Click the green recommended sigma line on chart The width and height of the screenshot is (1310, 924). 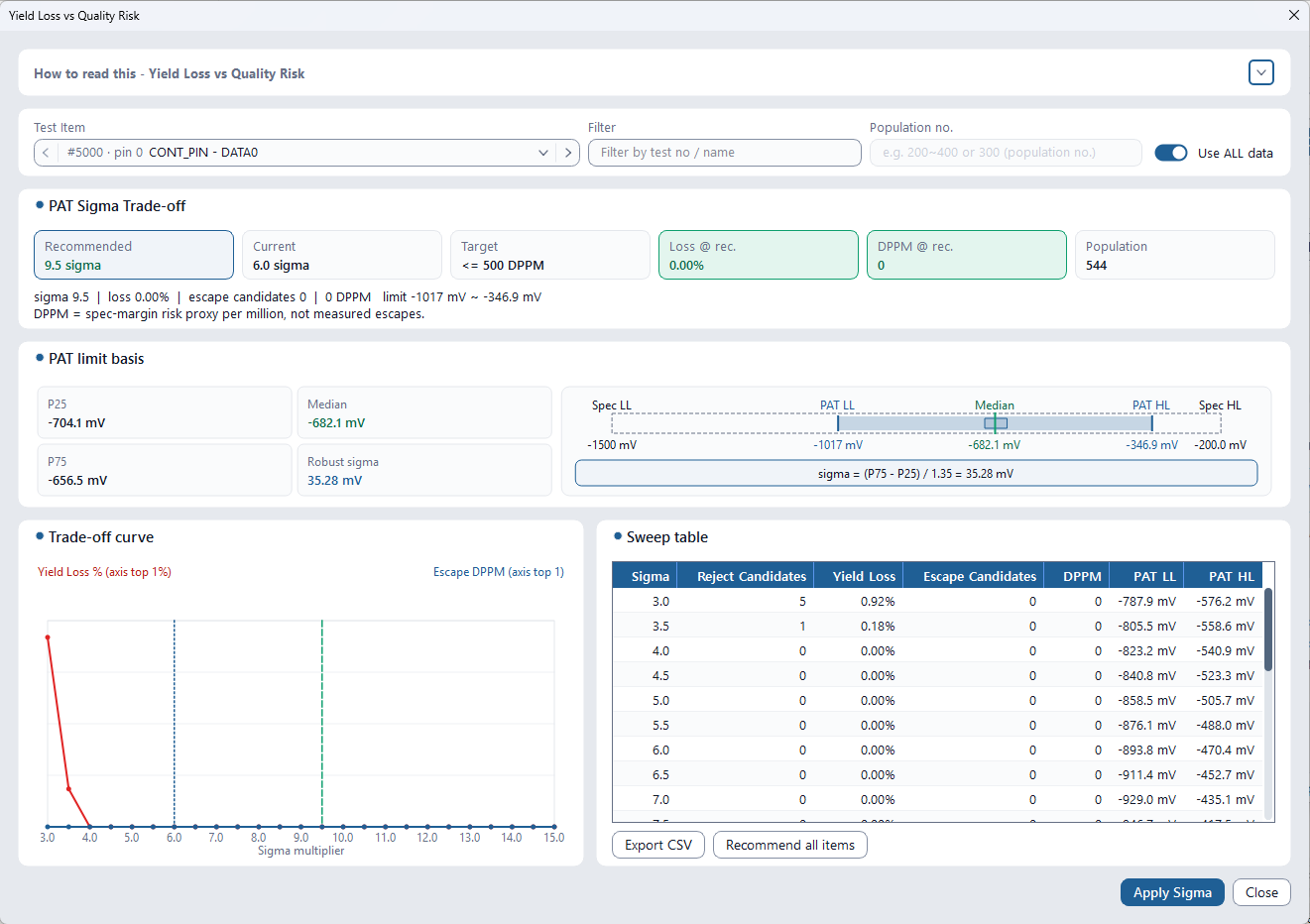pos(322,724)
